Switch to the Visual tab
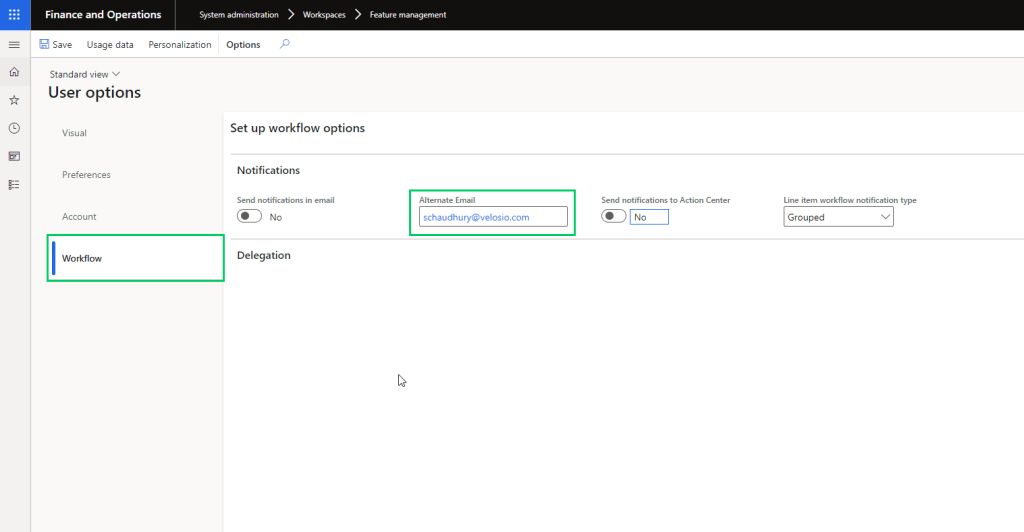Image resolution: width=1024 pixels, height=532 pixels. pyautogui.click(x=74, y=133)
